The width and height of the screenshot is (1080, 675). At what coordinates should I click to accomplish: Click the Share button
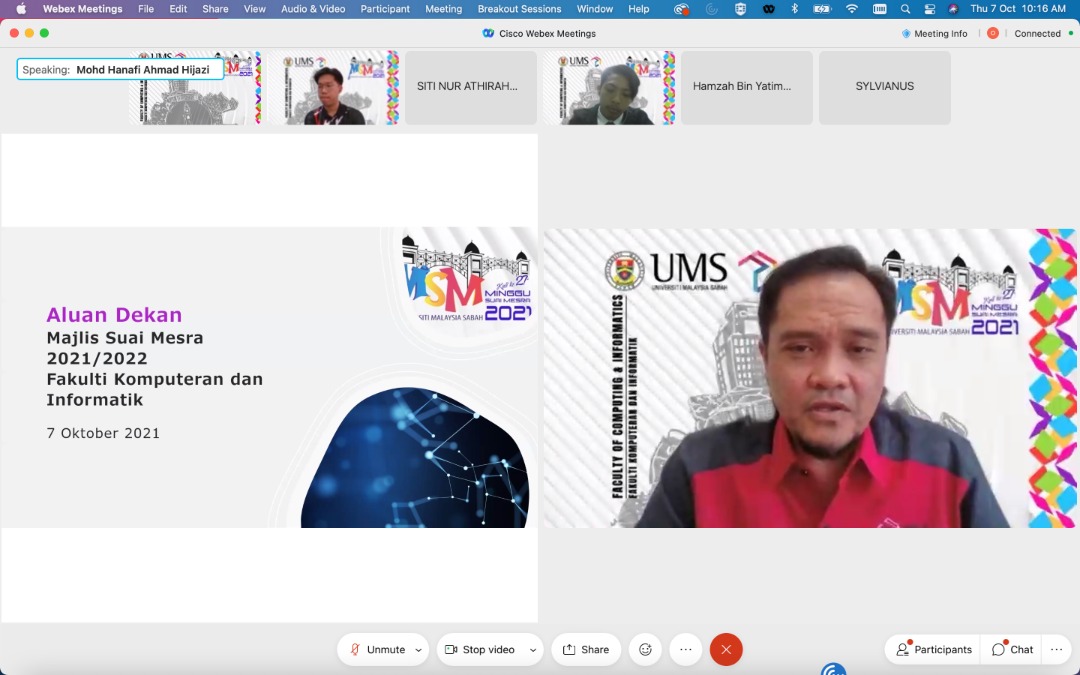click(586, 649)
